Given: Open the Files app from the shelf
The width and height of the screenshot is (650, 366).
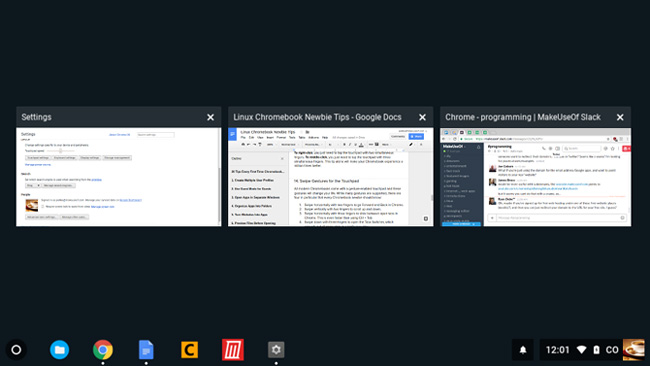Looking at the screenshot, I should [60, 350].
